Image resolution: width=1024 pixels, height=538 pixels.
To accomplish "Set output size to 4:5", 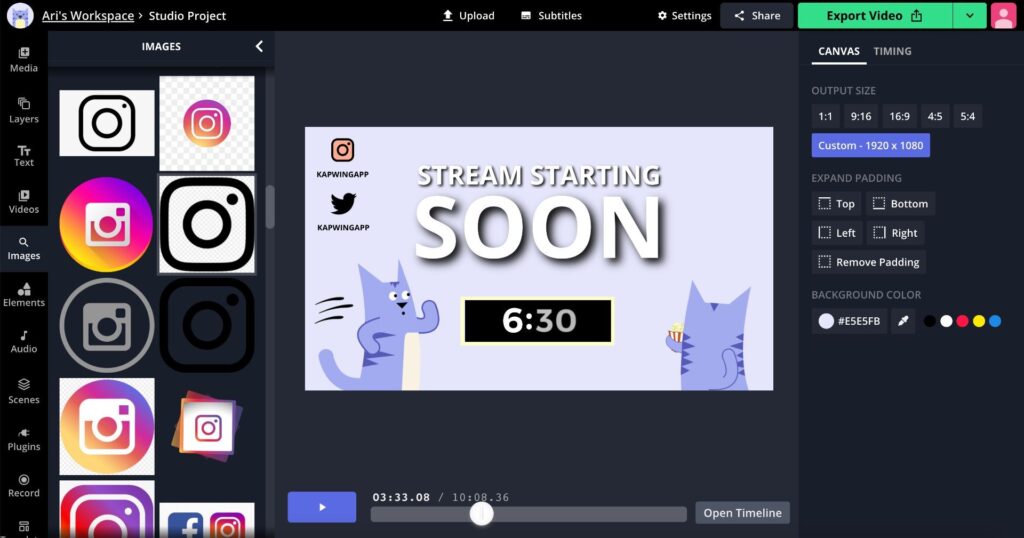I will pyautogui.click(x=935, y=116).
